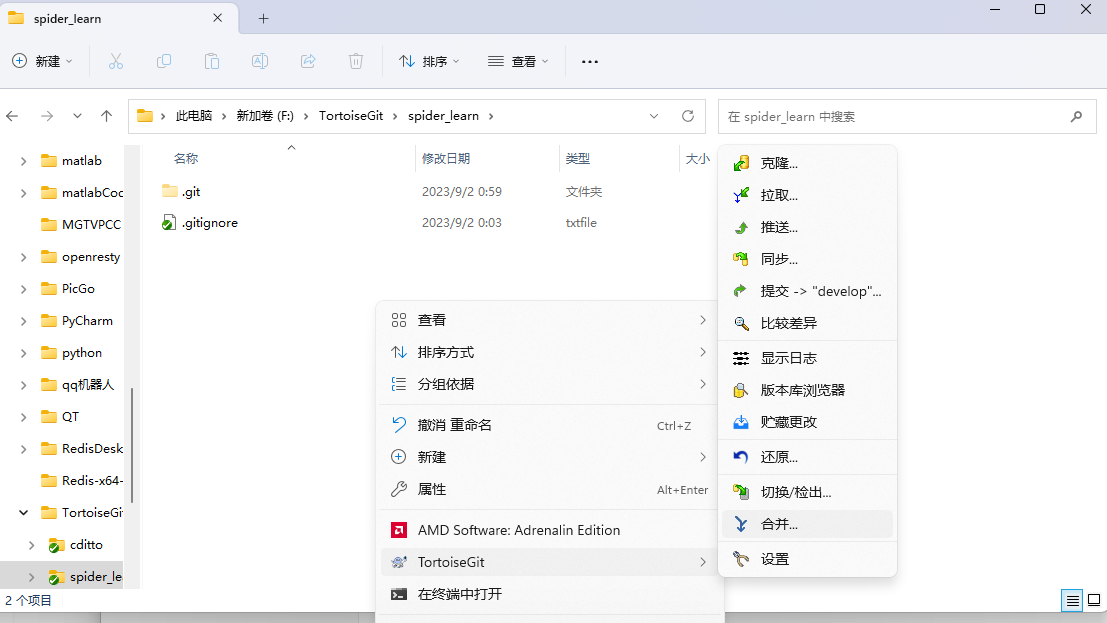Click the TortoiseGit Clone (克隆) icon

(x=741, y=164)
